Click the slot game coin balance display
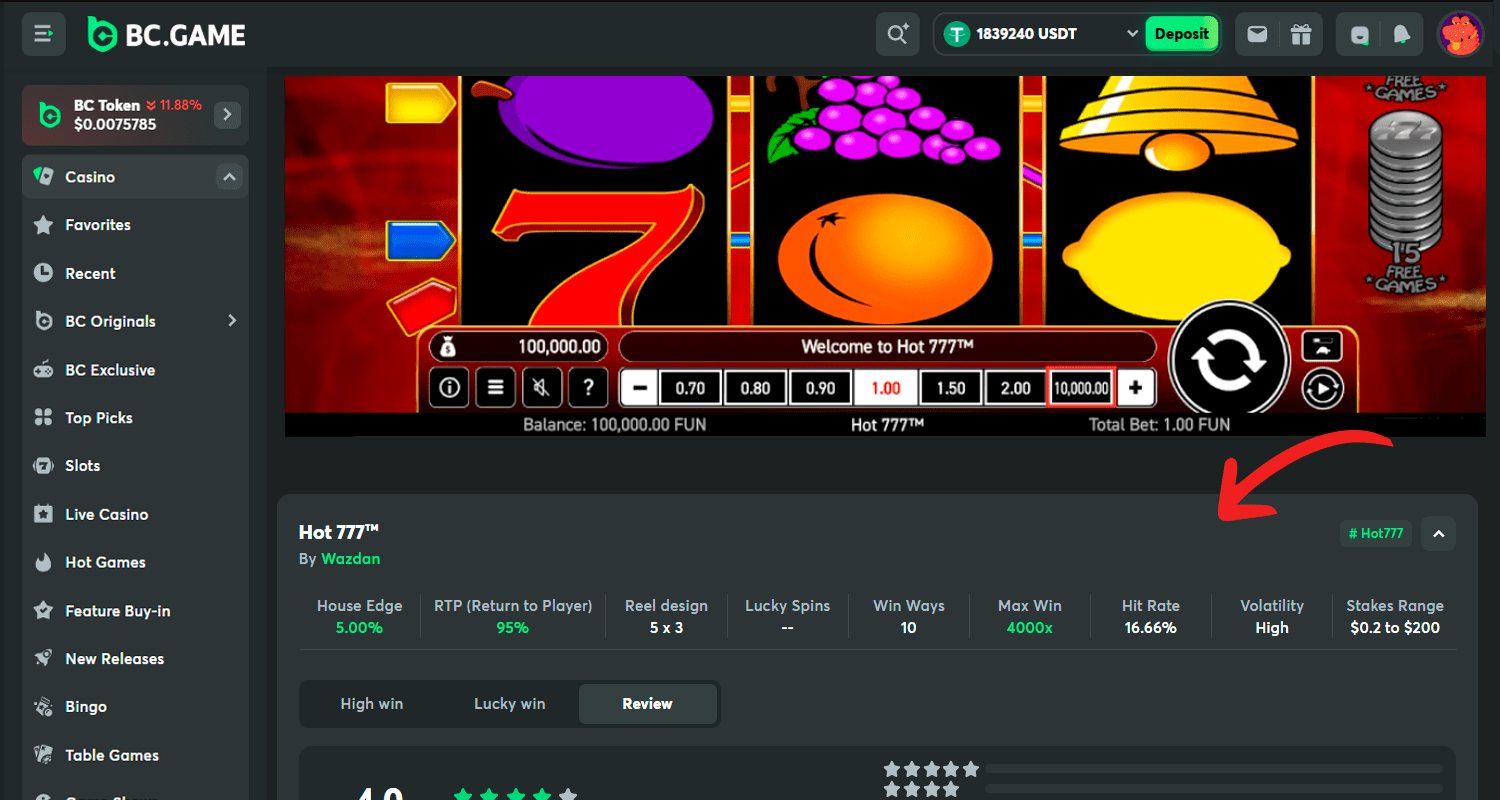Screen dimensions: 1500x800 519,347
